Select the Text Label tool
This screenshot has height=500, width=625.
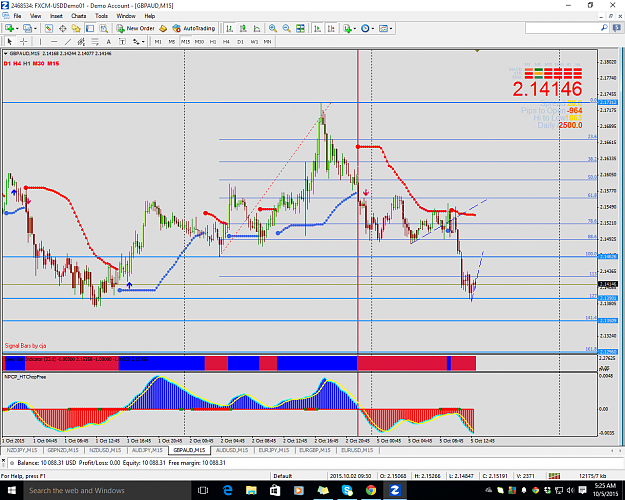[122, 41]
